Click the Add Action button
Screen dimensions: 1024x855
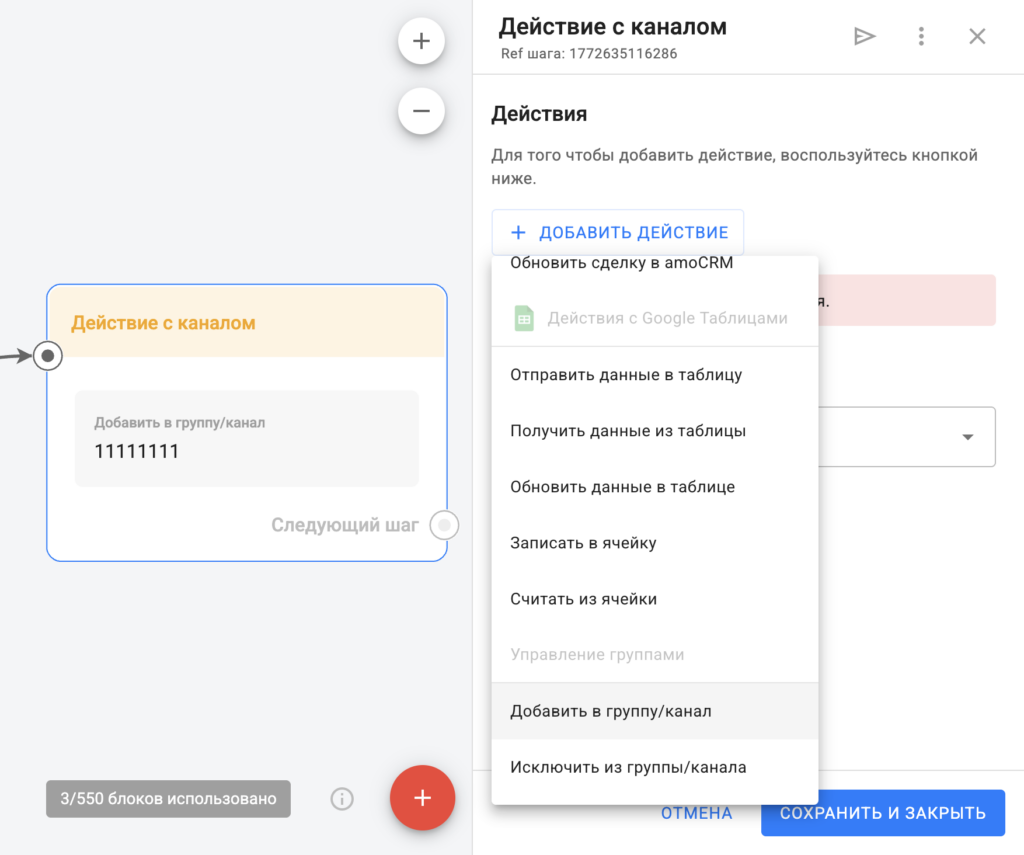coord(617,233)
